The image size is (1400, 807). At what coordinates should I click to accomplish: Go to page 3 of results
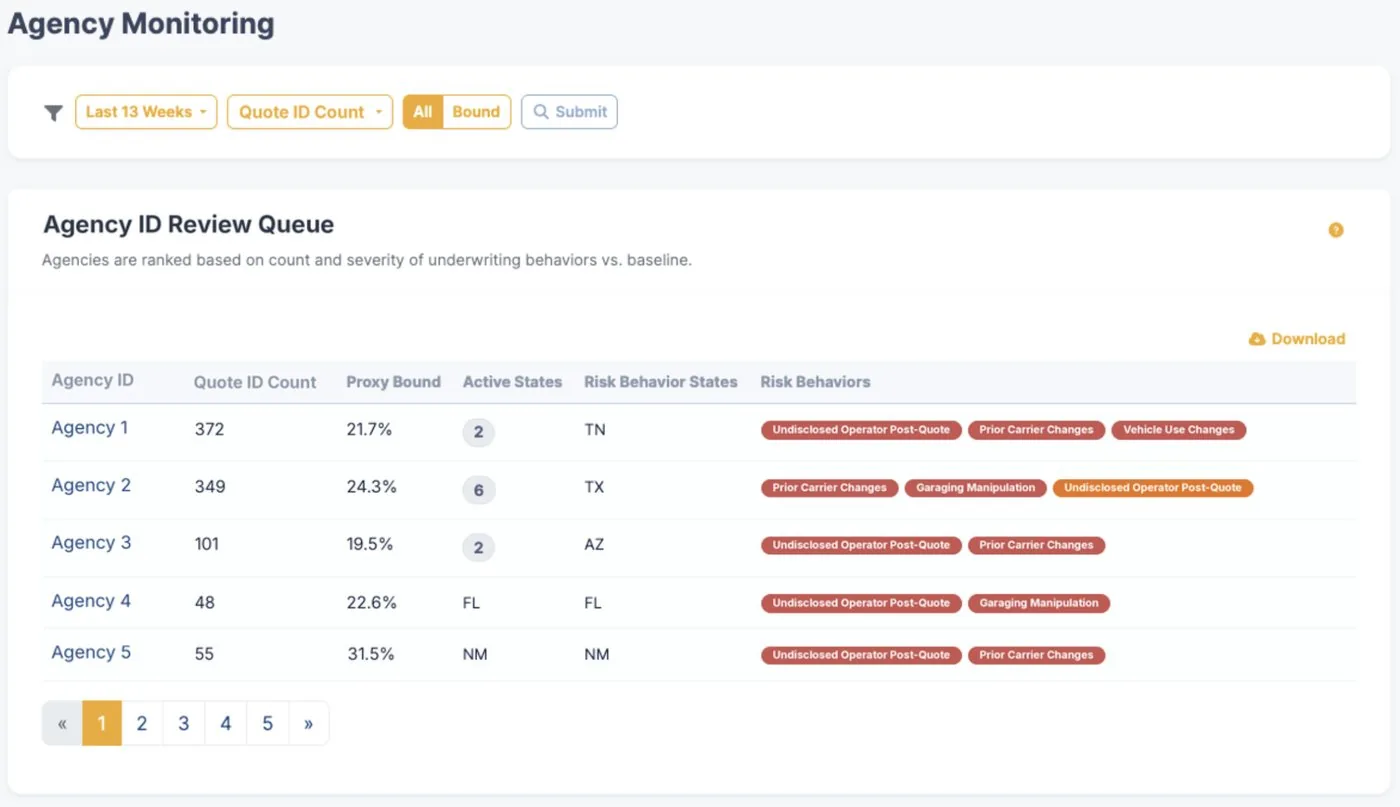pyautogui.click(x=184, y=723)
